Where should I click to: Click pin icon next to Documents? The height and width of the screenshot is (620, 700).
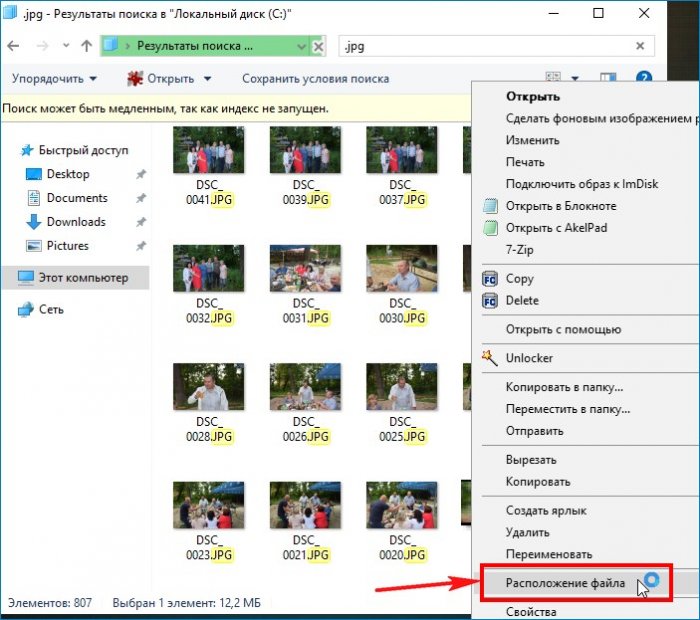[x=141, y=198]
